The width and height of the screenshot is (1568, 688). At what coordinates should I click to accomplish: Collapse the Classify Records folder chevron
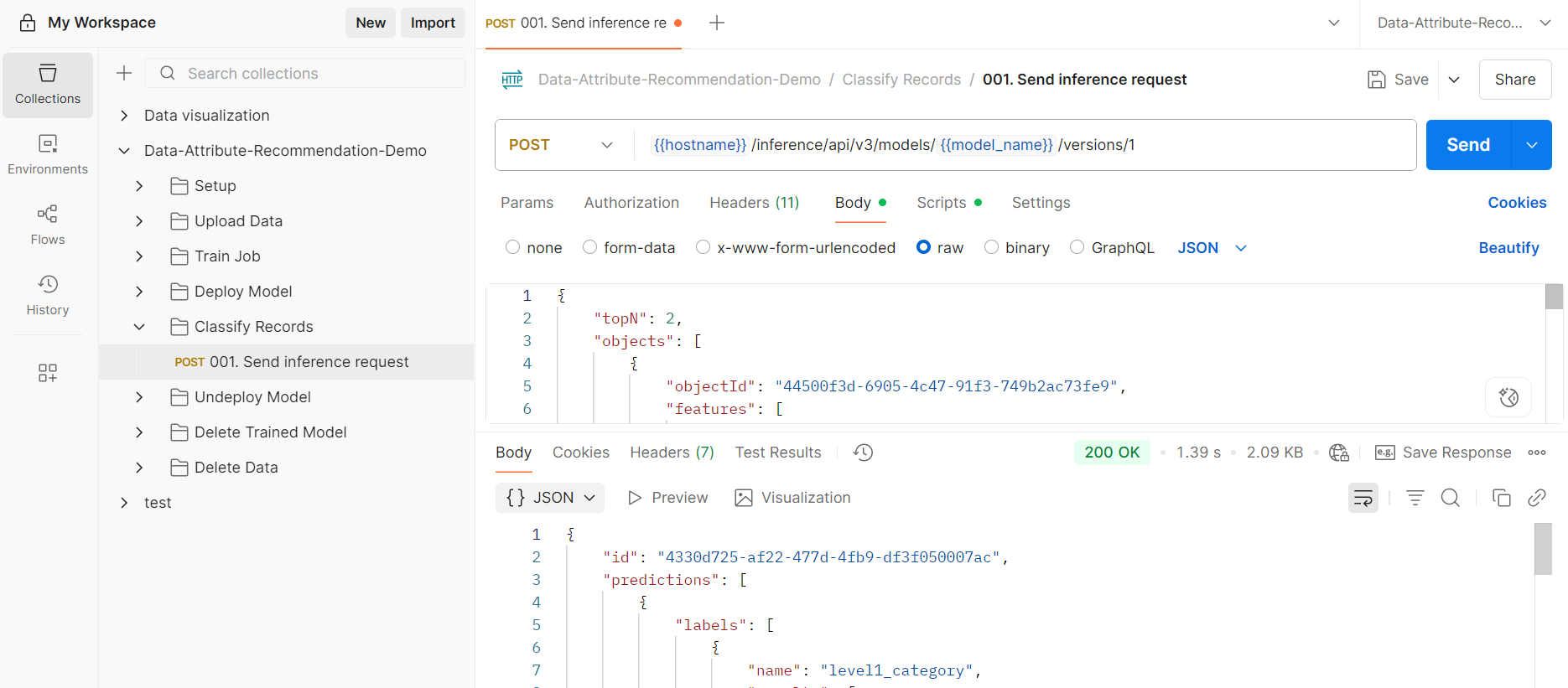139,327
